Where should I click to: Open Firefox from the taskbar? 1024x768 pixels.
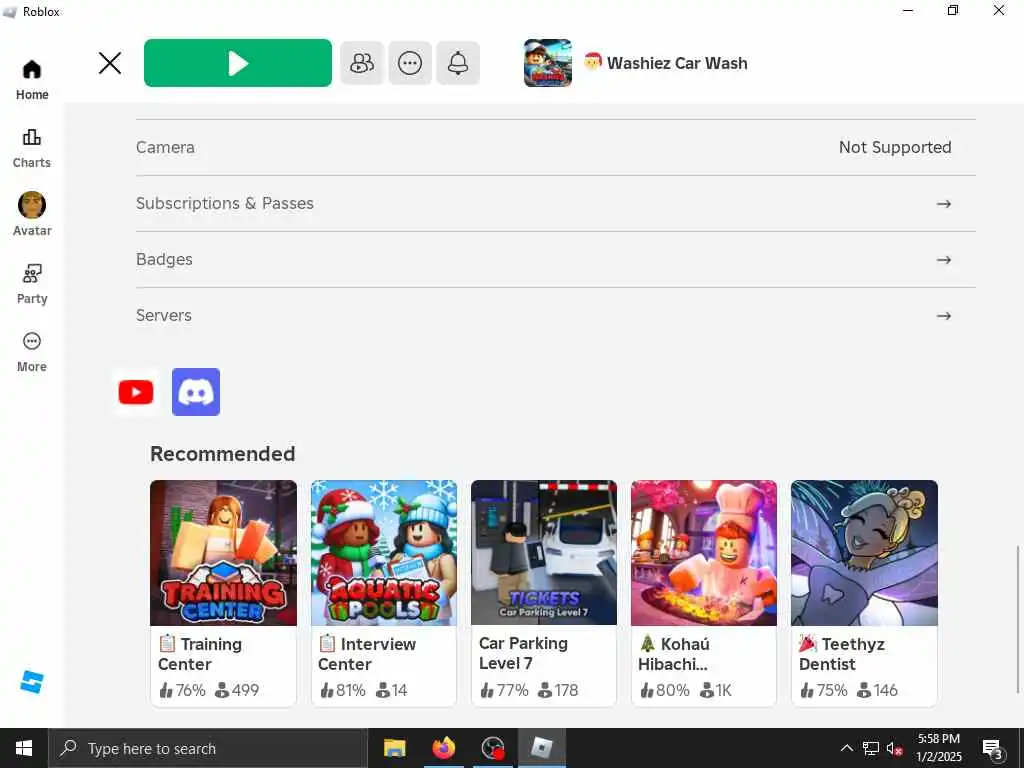pyautogui.click(x=443, y=748)
